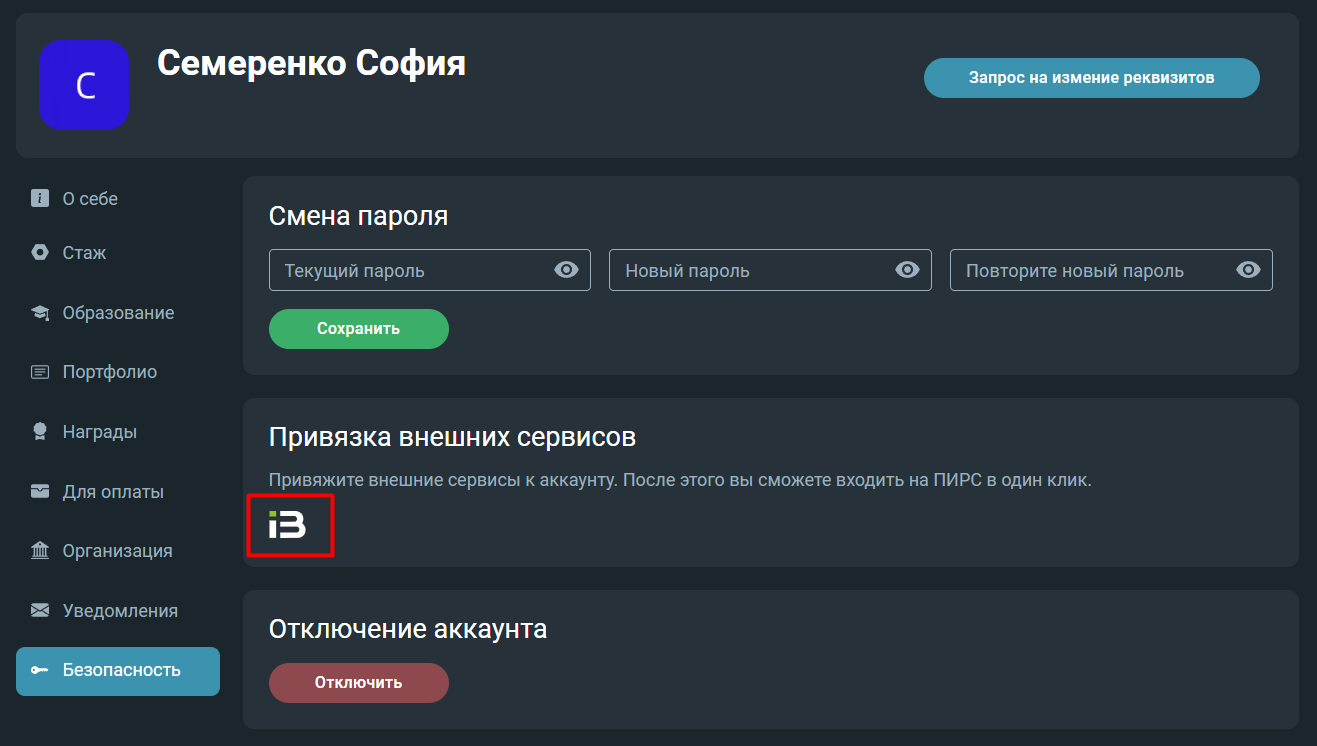Click the key icon beside Безопасность
1317x746 pixels.
coord(40,670)
